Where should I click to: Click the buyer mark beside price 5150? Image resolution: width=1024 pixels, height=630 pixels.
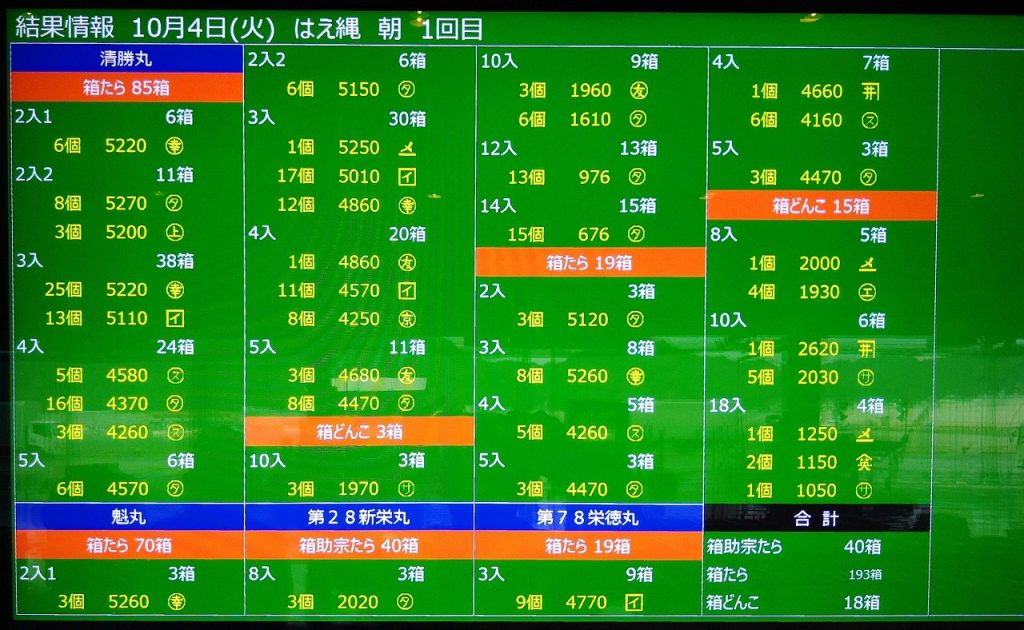pyautogui.click(x=407, y=90)
